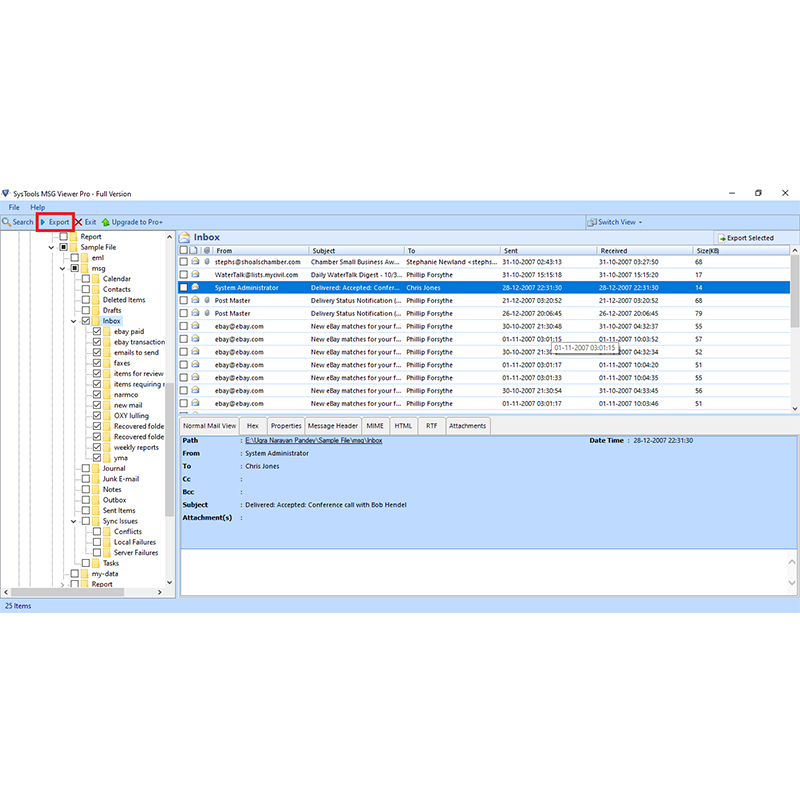Viewport: 800px width, 800px height.
Task: Check the System Administrator email row checkbox
Action: coord(184,287)
